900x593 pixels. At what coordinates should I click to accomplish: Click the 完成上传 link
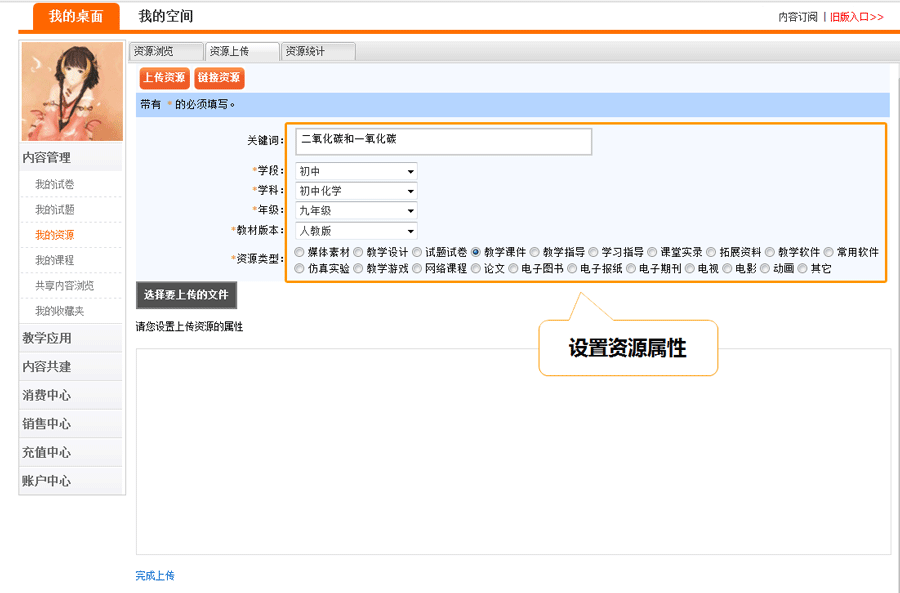pos(155,576)
